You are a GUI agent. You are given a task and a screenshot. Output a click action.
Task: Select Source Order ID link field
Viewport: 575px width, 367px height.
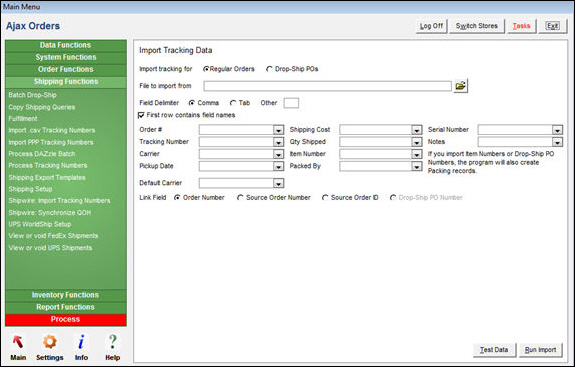pos(325,198)
